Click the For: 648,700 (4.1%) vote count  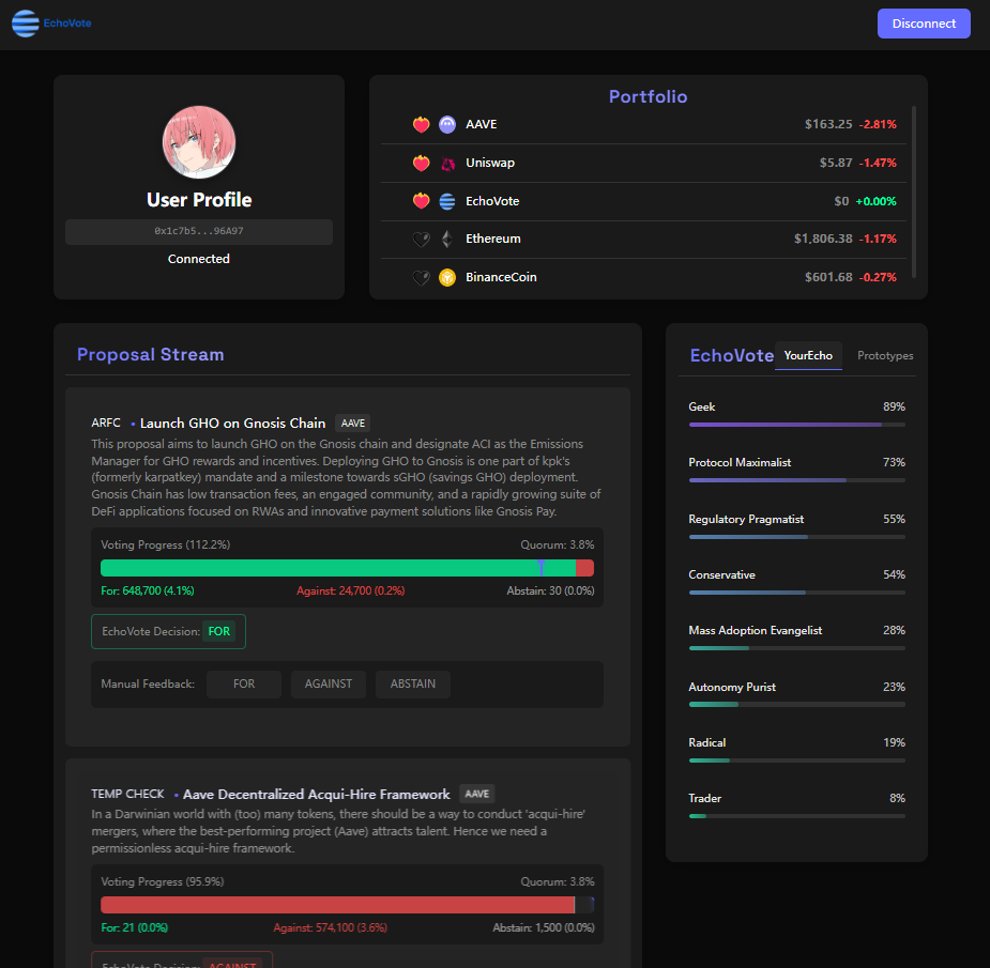(148, 591)
